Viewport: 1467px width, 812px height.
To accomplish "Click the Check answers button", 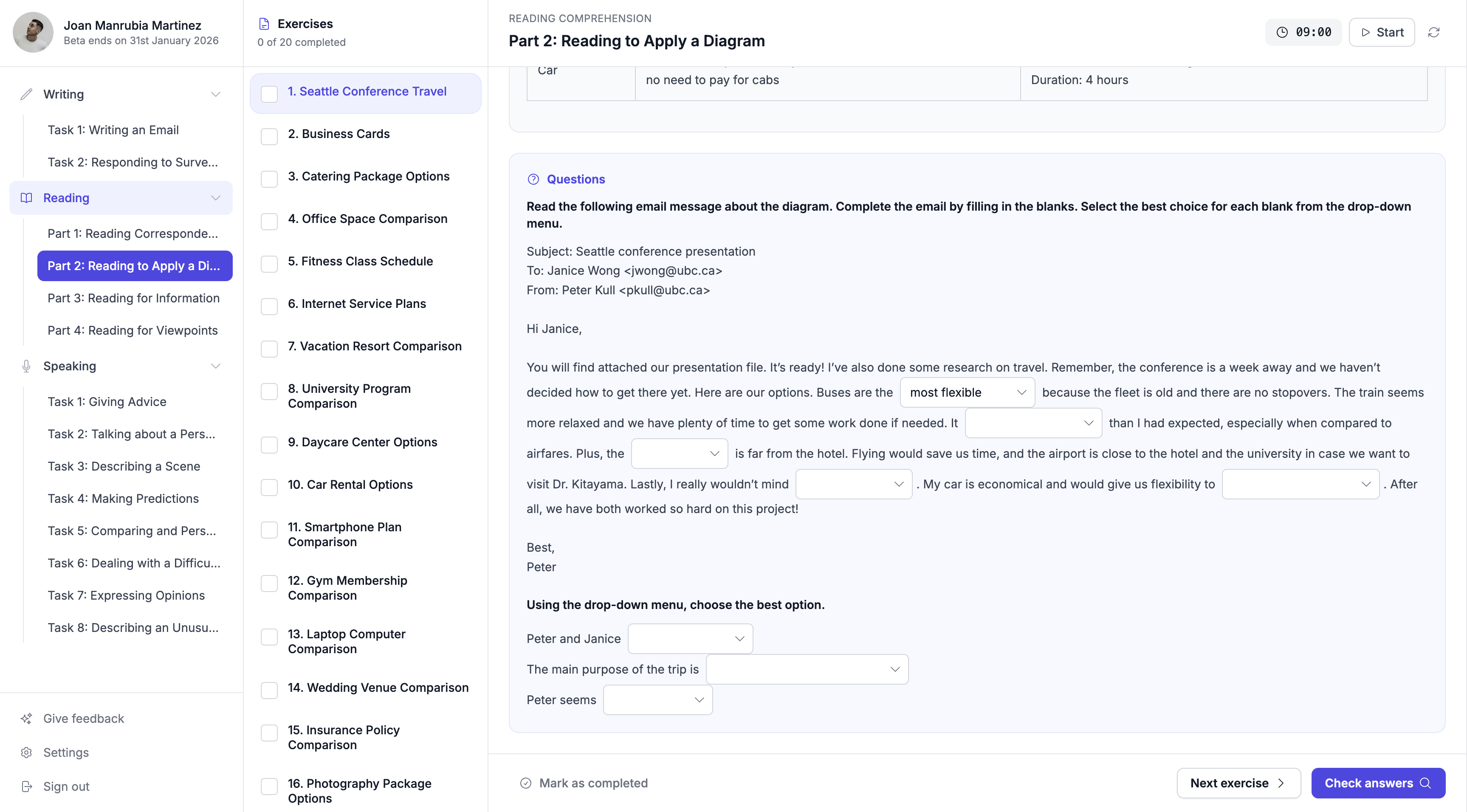I will (1377, 783).
